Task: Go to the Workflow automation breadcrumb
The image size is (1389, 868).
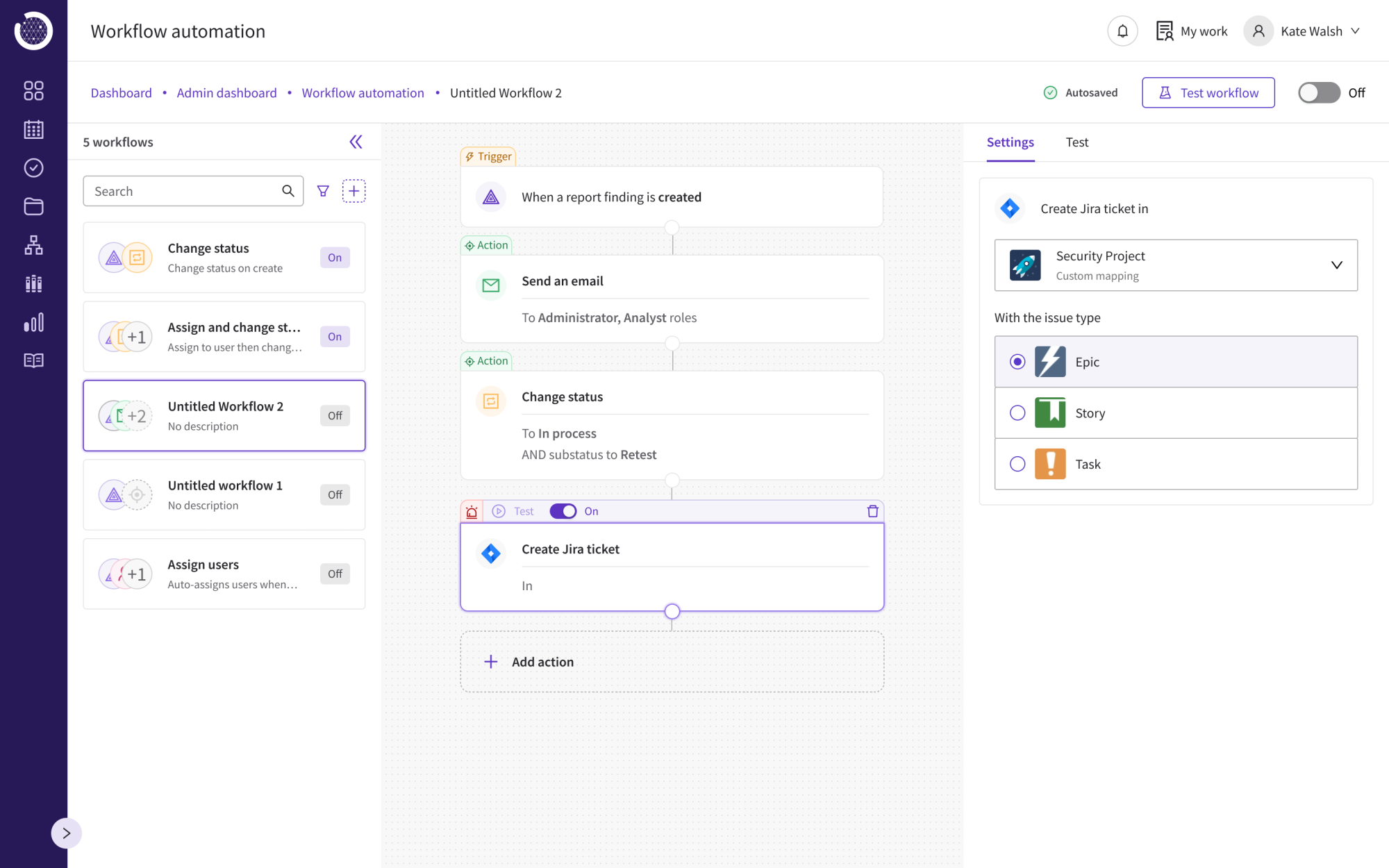Action: coord(363,92)
